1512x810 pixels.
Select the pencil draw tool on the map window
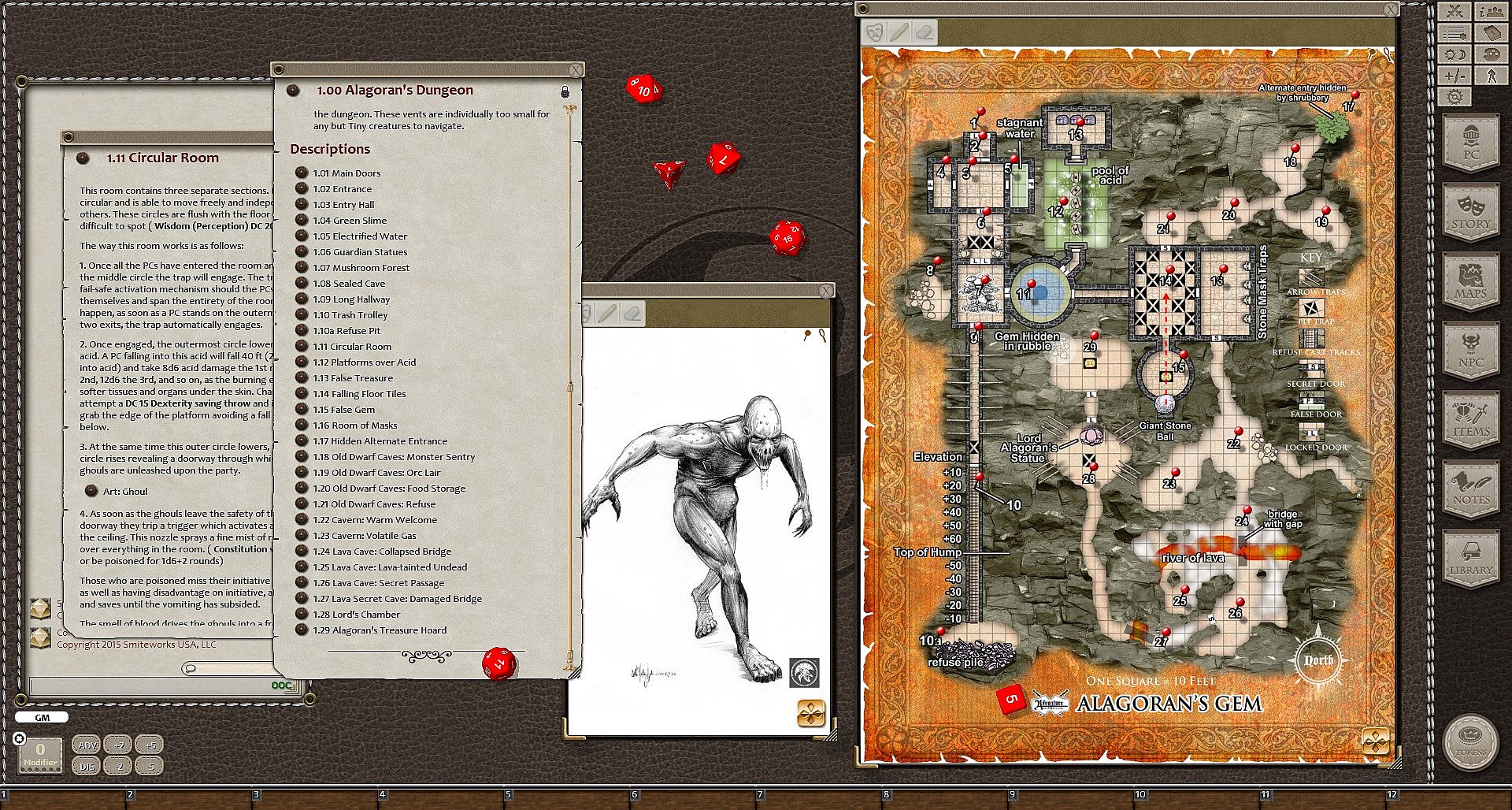(900, 32)
